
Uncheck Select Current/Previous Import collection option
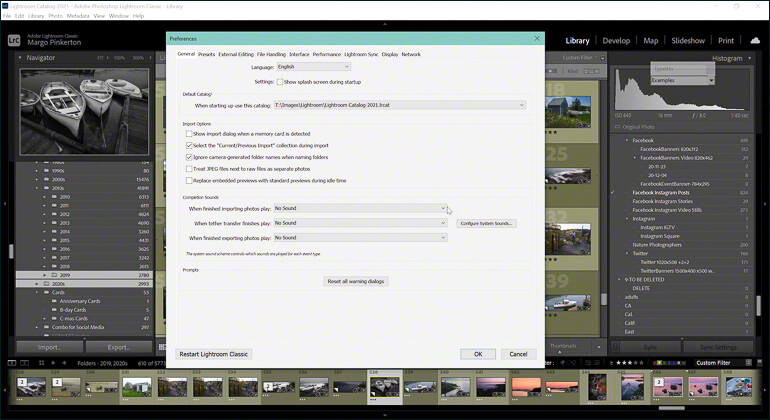pyautogui.click(x=189, y=145)
